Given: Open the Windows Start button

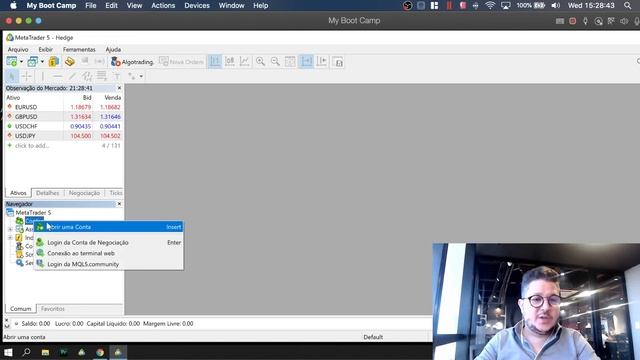Looking at the screenshot, I should pyautogui.click(x=8, y=352).
